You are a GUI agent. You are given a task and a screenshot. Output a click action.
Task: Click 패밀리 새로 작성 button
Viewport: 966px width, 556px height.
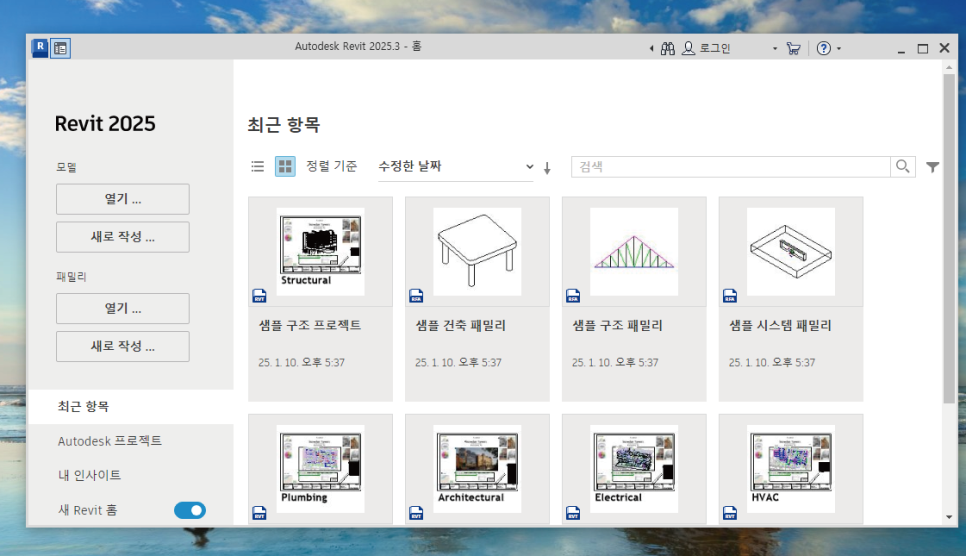[123, 346]
